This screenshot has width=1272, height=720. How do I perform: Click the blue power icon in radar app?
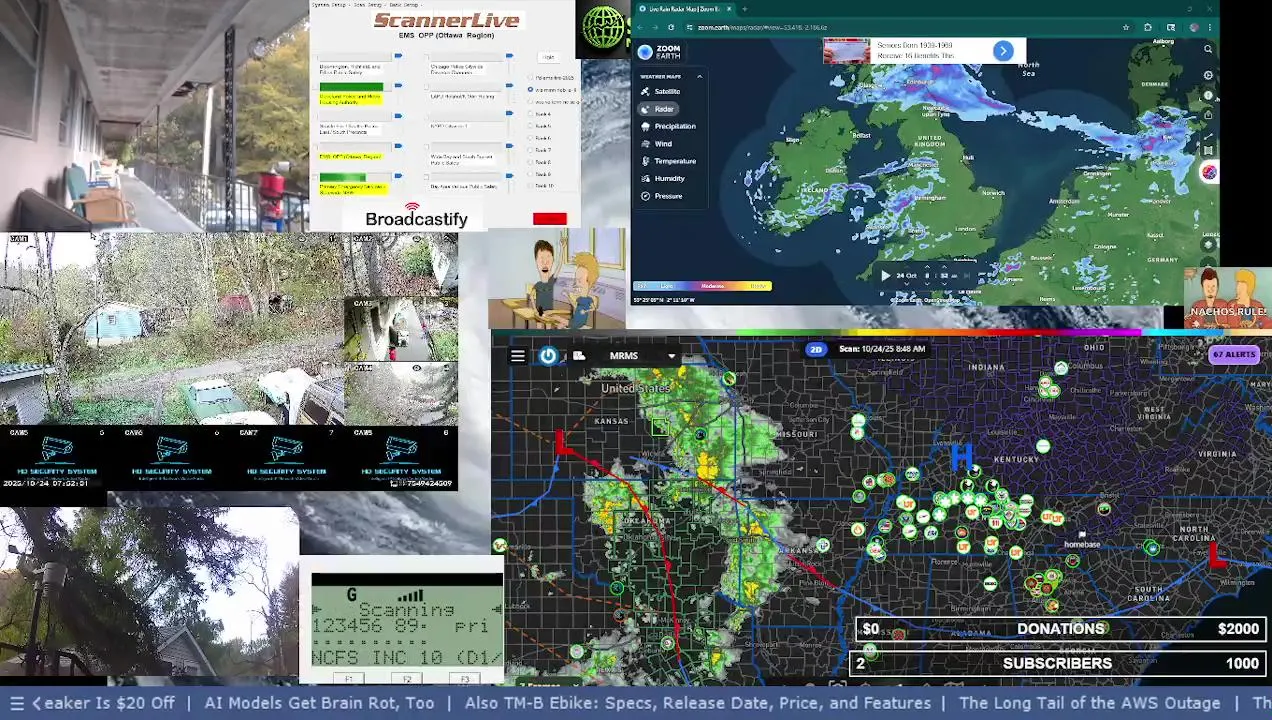tap(548, 356)
